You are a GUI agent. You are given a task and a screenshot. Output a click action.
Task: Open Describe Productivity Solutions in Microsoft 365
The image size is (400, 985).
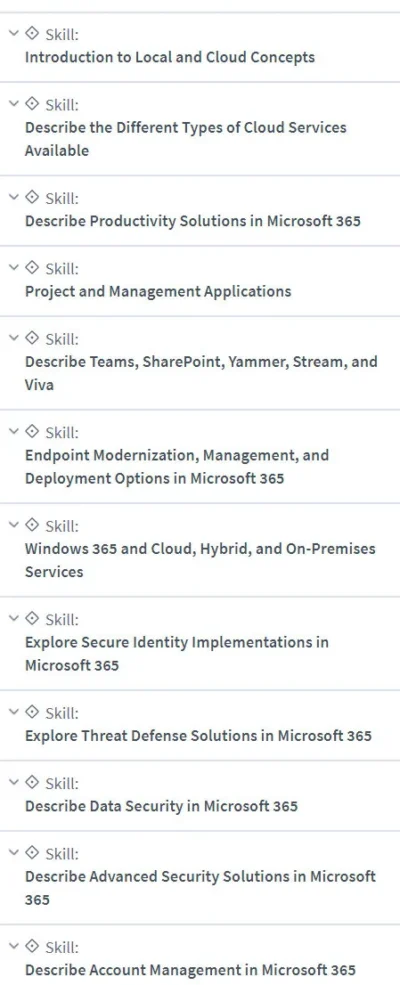click(x=193, y=222)
